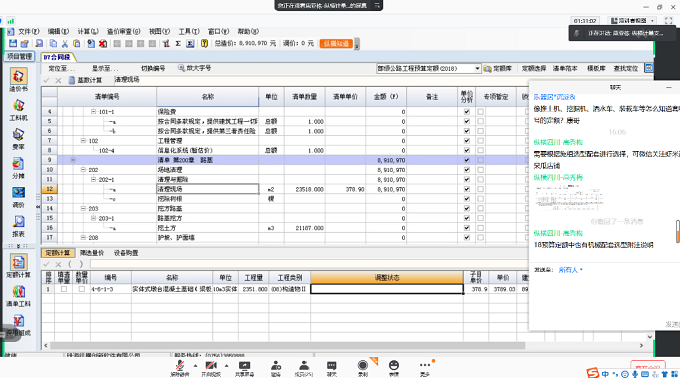680x378 pixels.
Task: Click the cut scissors toolbar icon
Action: point(65,43)
